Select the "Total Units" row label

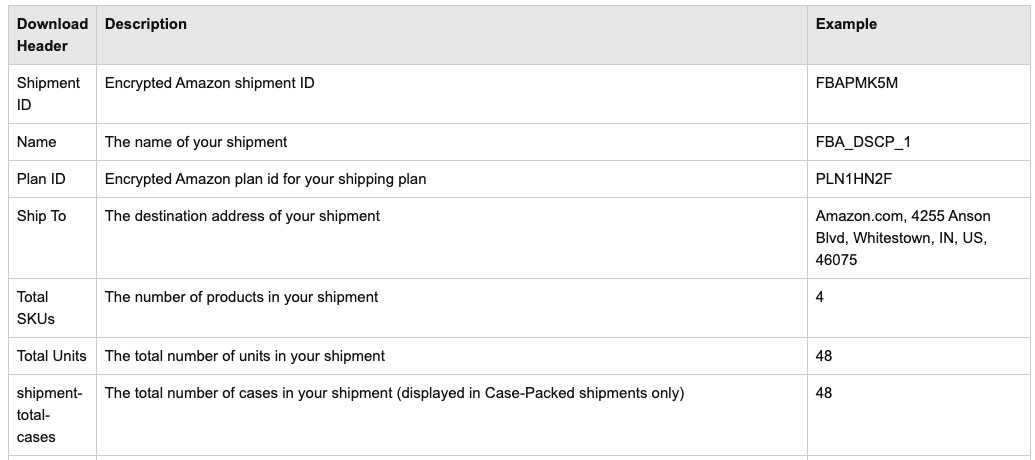[52, 356]
